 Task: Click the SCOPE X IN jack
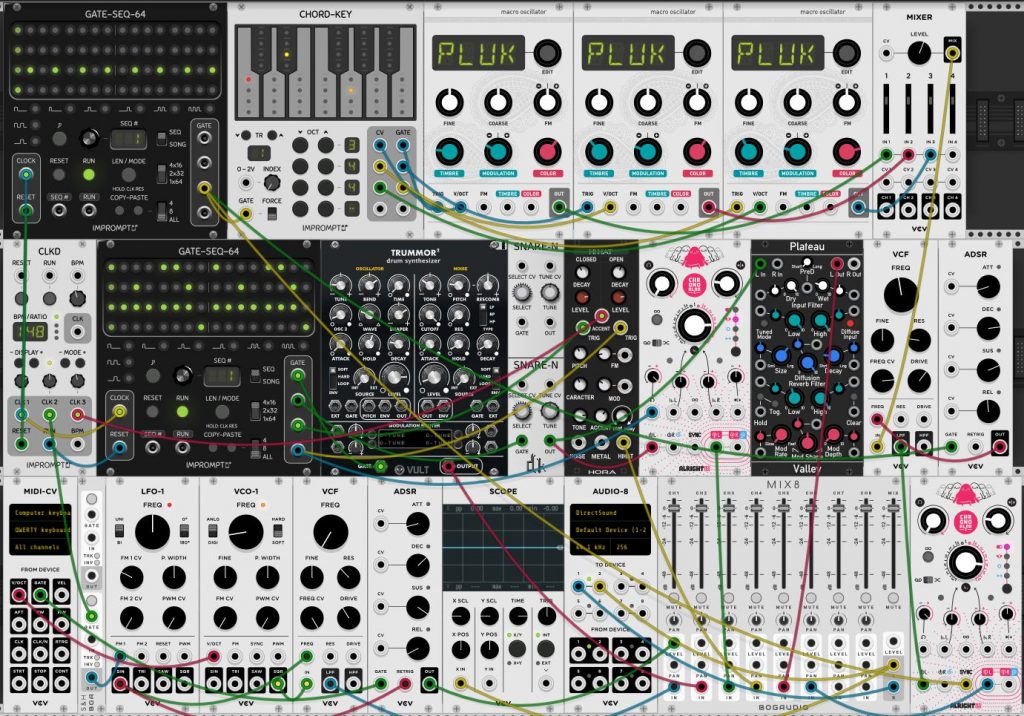click(x=460, y=683)
